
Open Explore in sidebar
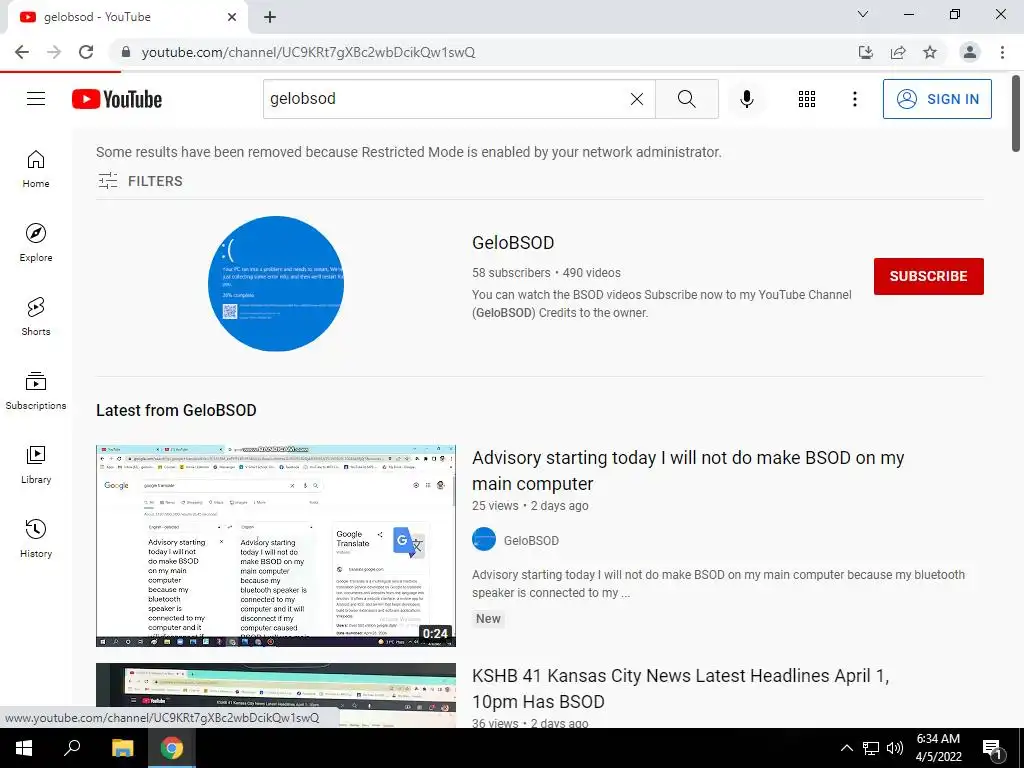[x=36, y=243]
